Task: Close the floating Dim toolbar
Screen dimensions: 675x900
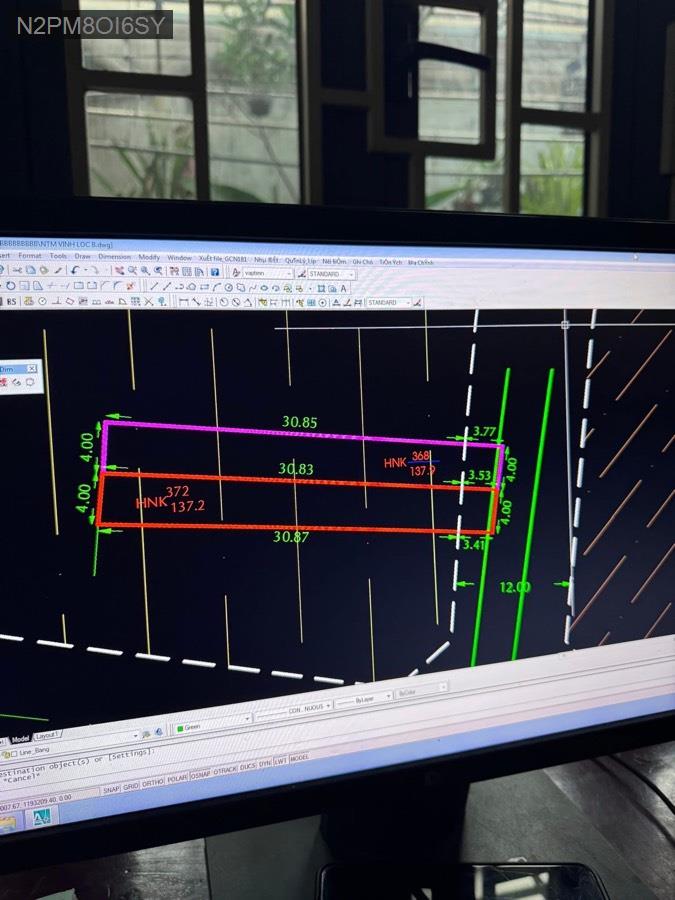Action: point(31,369)
